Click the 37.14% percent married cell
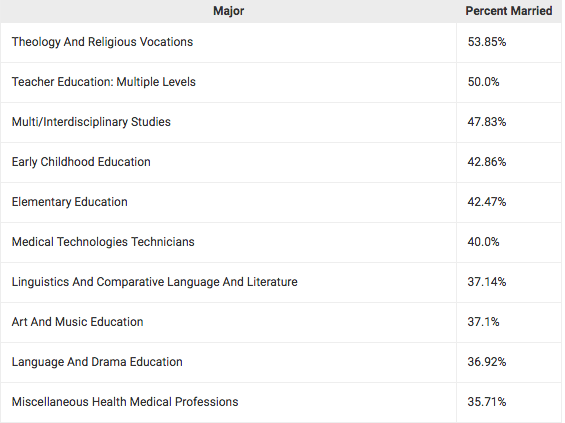The image size is (565, 423). [509, 282]
